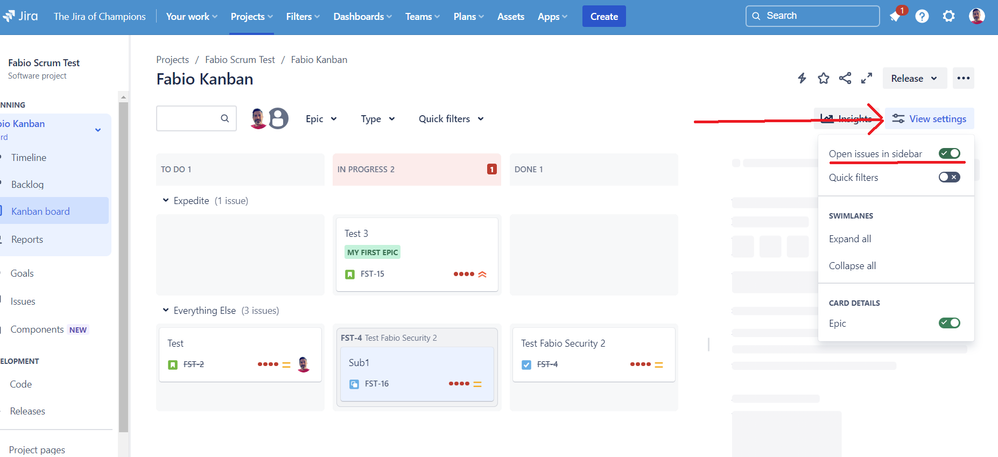Open the Your work dropdown
Screen dimensions: 998x457
(x=191, y=17)
